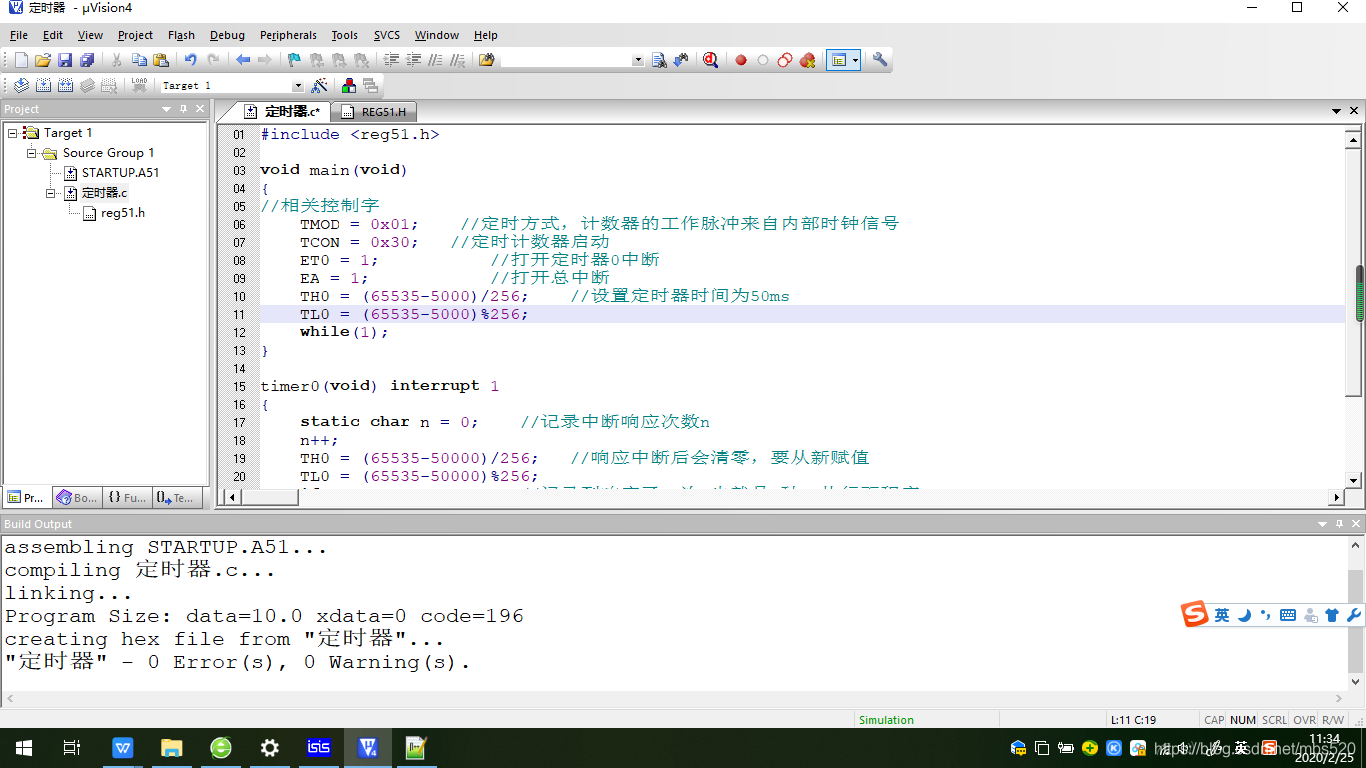Screen dimensions: 1366x768
Task: Start debug session with magnifier d icon
Action: pos(710,60)
